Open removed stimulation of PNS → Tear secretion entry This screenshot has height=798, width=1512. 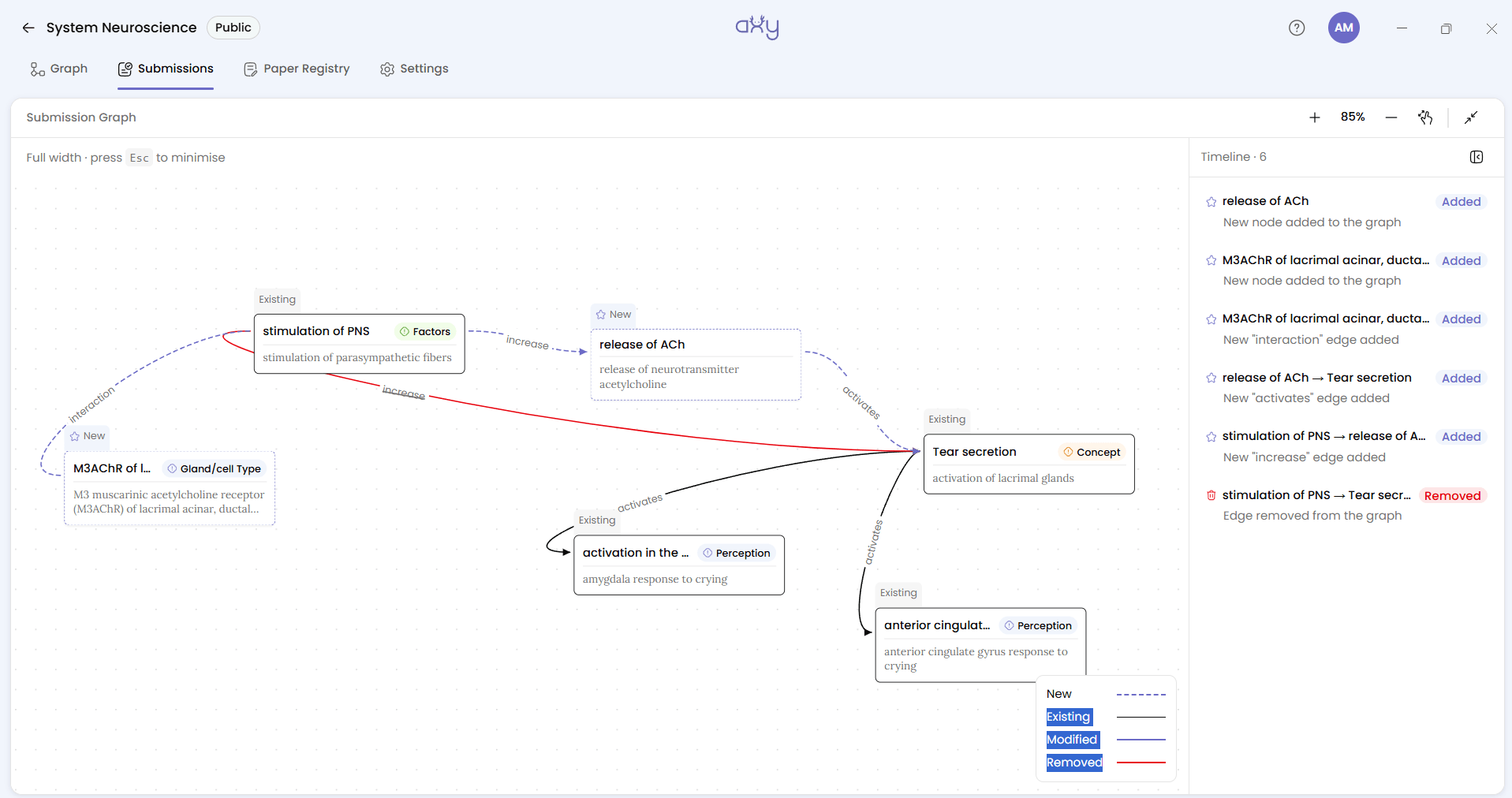[1346, 505]
